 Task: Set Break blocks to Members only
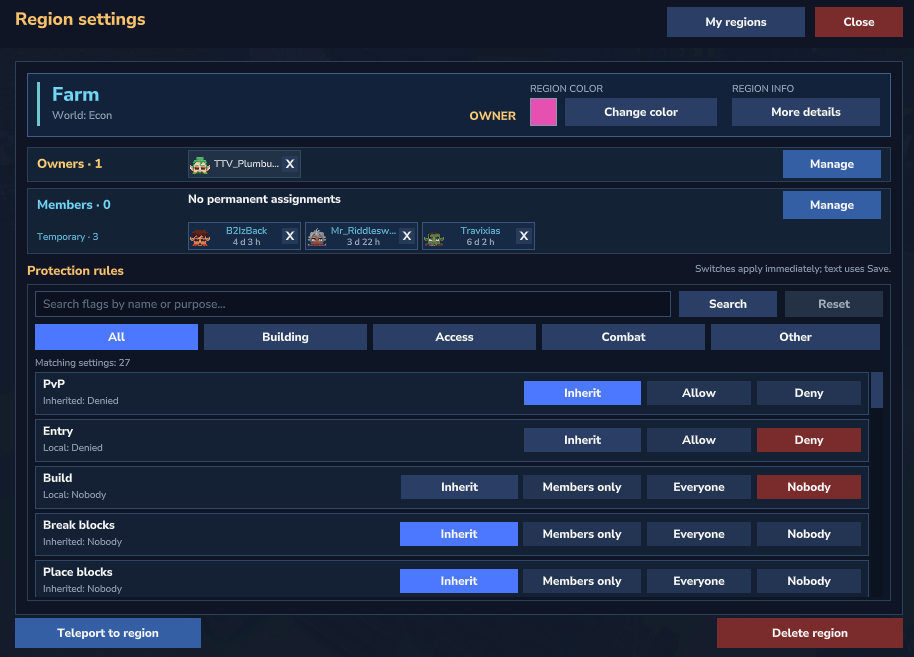point(582,534)
